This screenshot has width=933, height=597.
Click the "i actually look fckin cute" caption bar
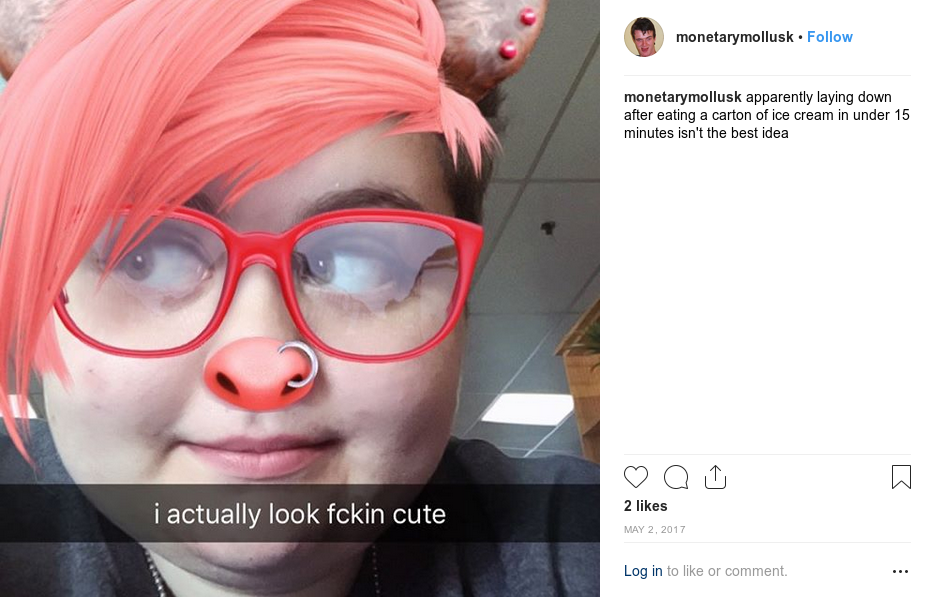click(299, 513)
